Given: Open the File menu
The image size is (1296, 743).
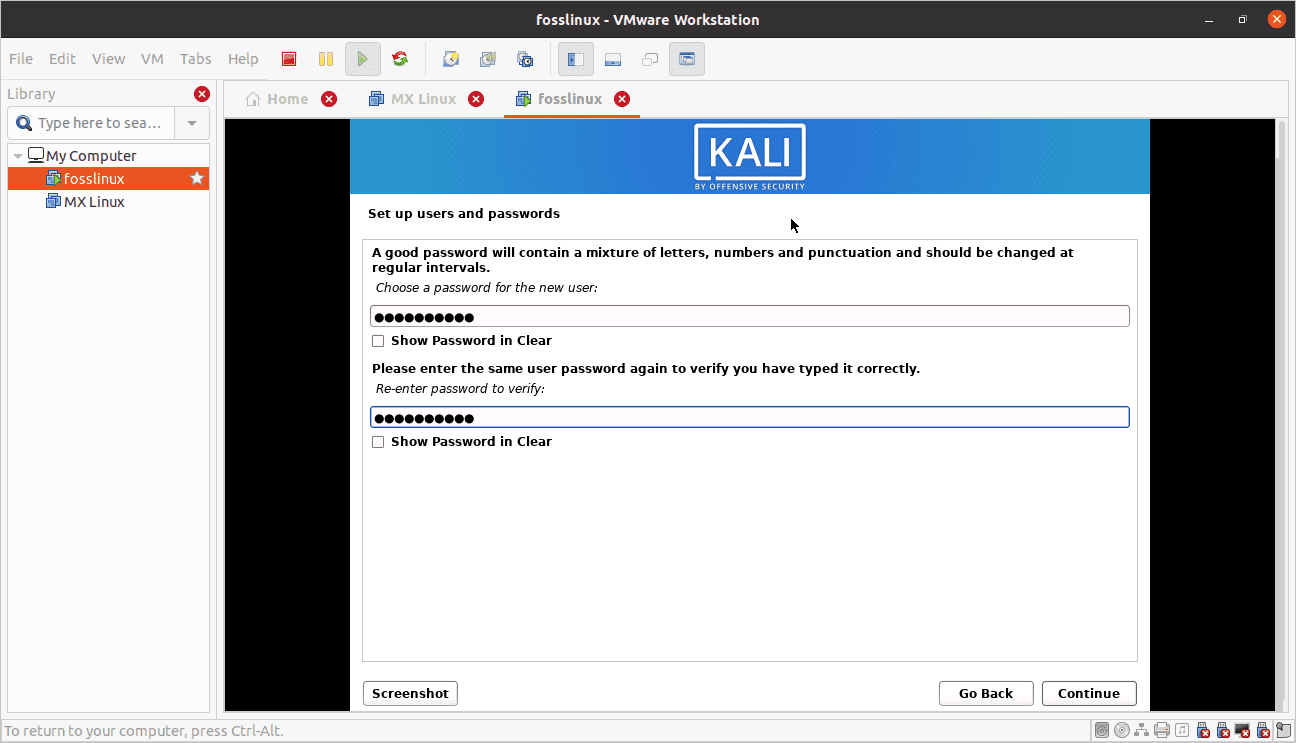Looking at the screenshot, I should 20,59.
